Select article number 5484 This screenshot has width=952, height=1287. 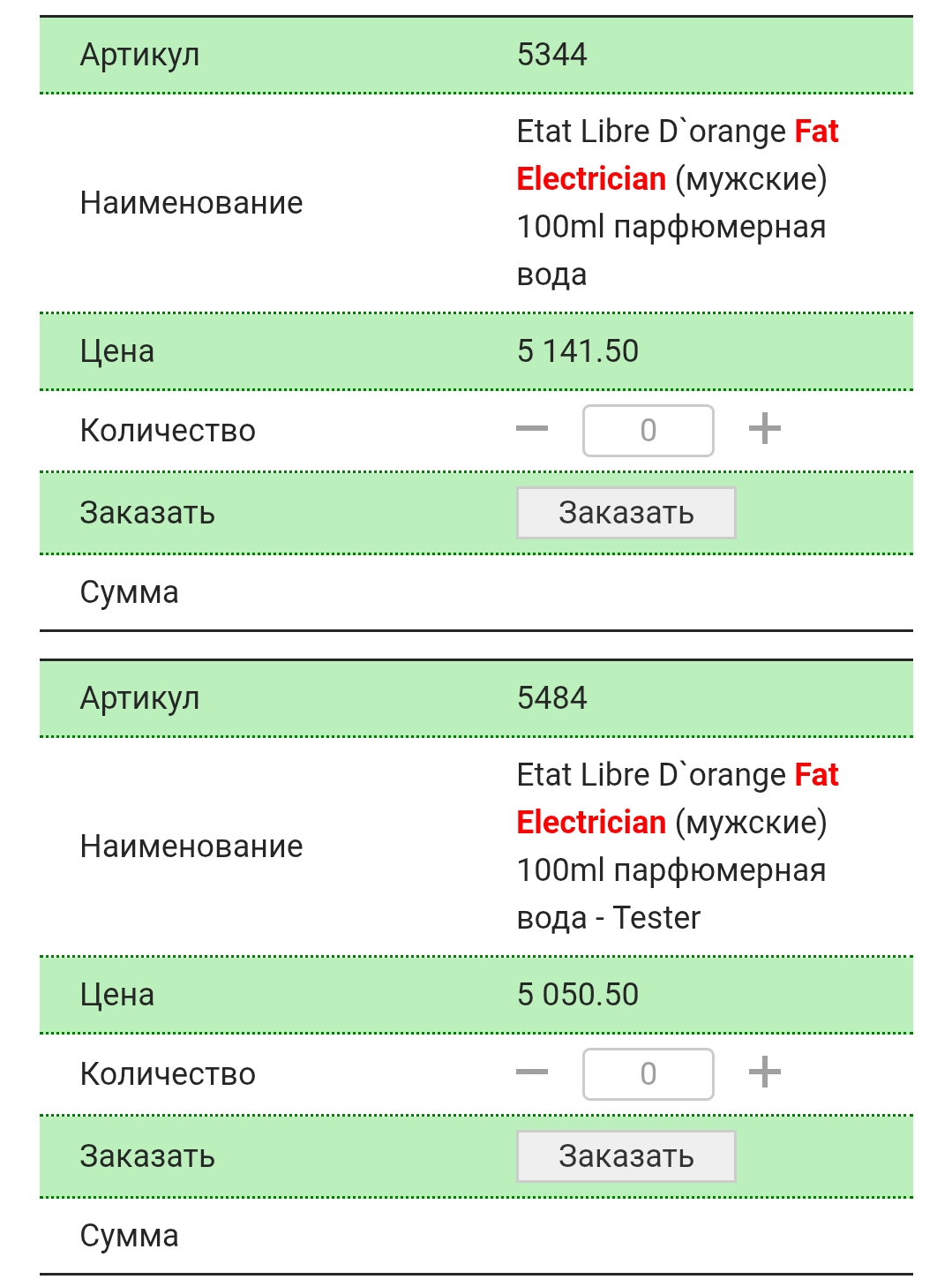point(552,698)
